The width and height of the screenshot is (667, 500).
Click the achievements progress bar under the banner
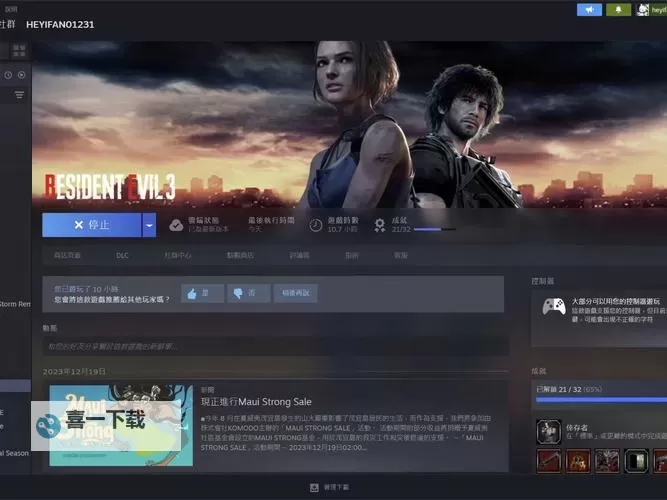(x=434, y=229)
